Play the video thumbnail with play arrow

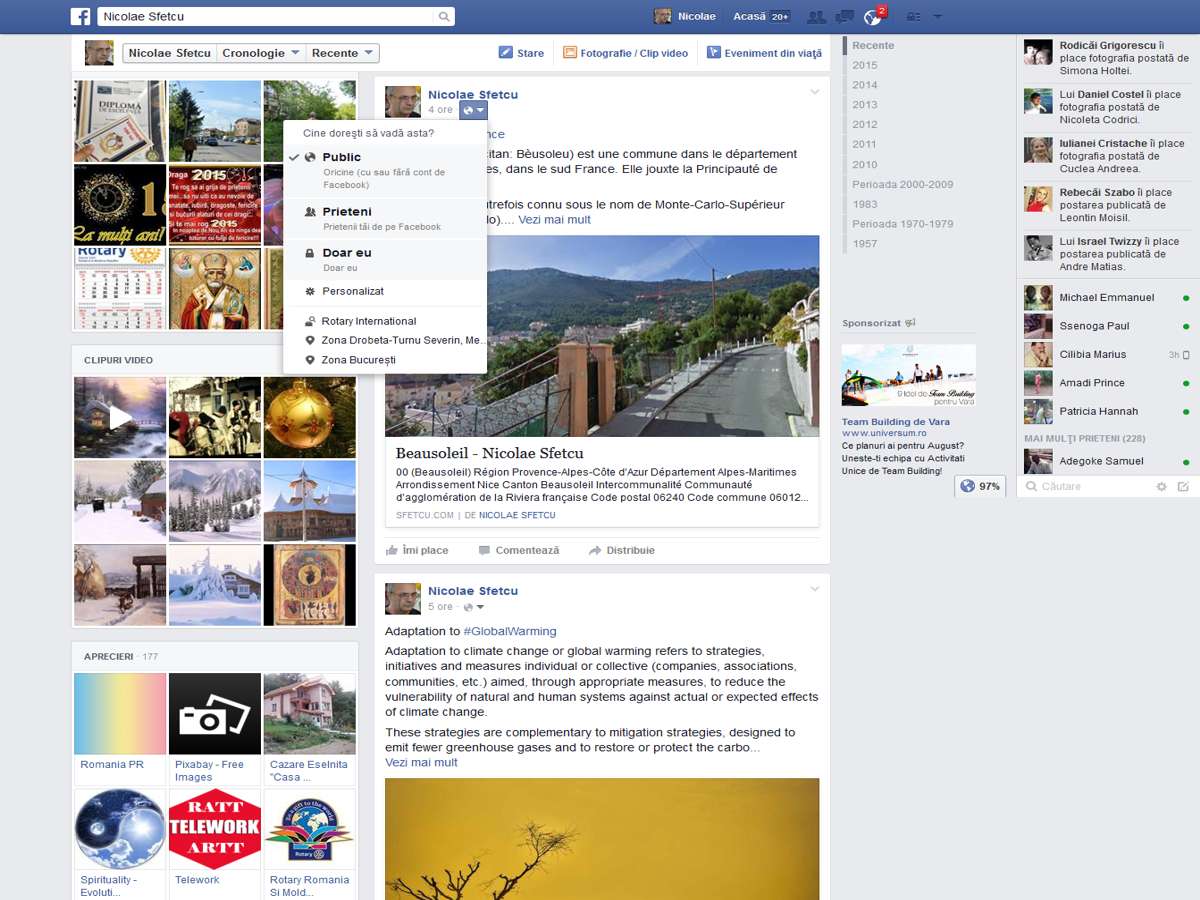(x=120, y=417)
